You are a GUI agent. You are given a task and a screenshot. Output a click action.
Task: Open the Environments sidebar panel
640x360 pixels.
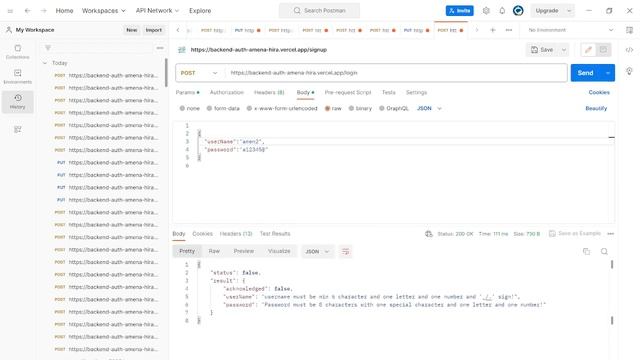18,77
